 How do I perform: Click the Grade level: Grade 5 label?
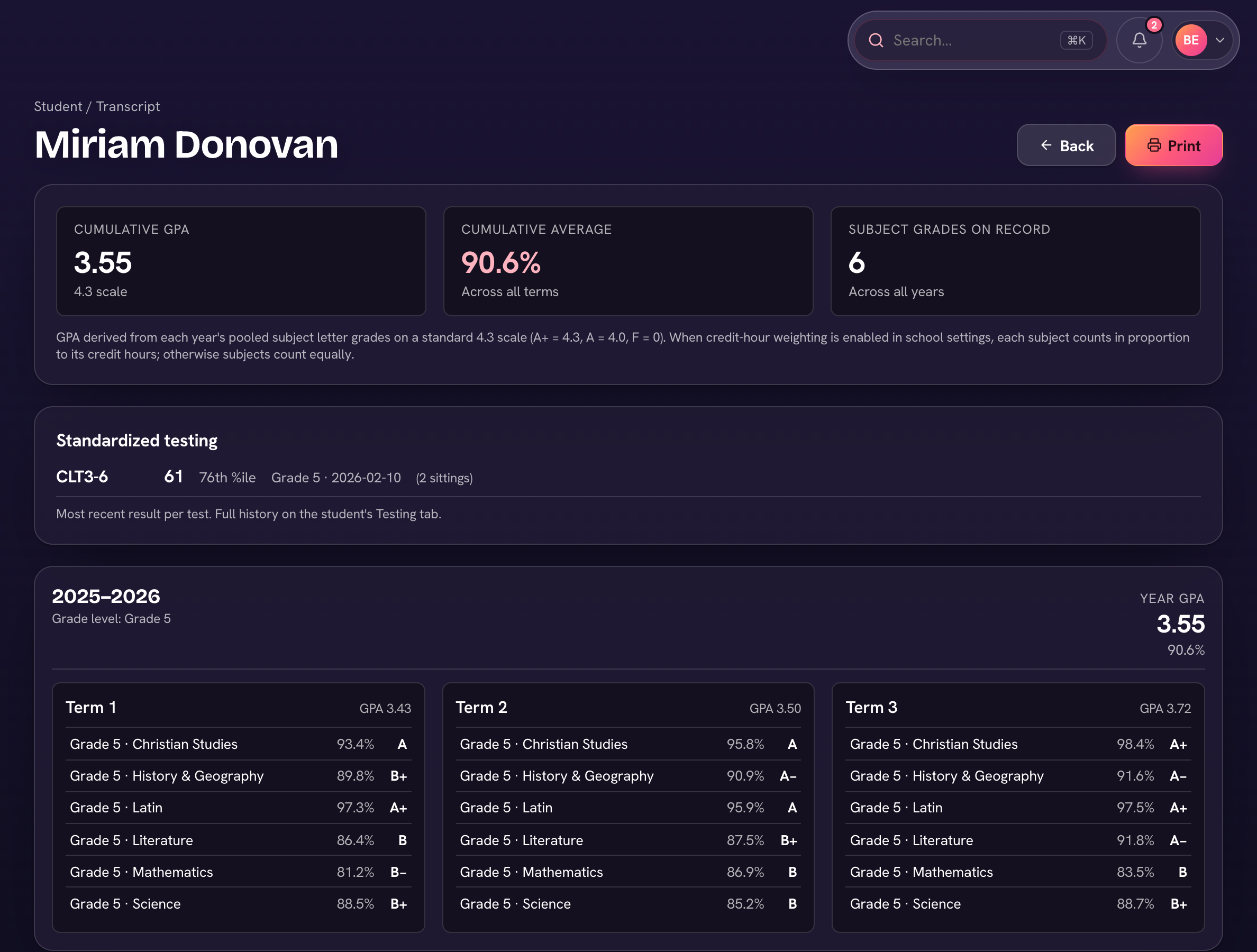(x=112, y=619)
